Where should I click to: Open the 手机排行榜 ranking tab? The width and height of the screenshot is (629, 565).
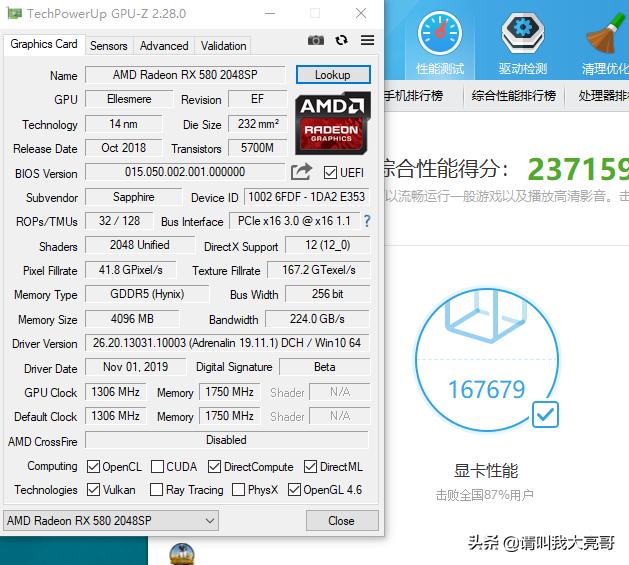point(414,96)
